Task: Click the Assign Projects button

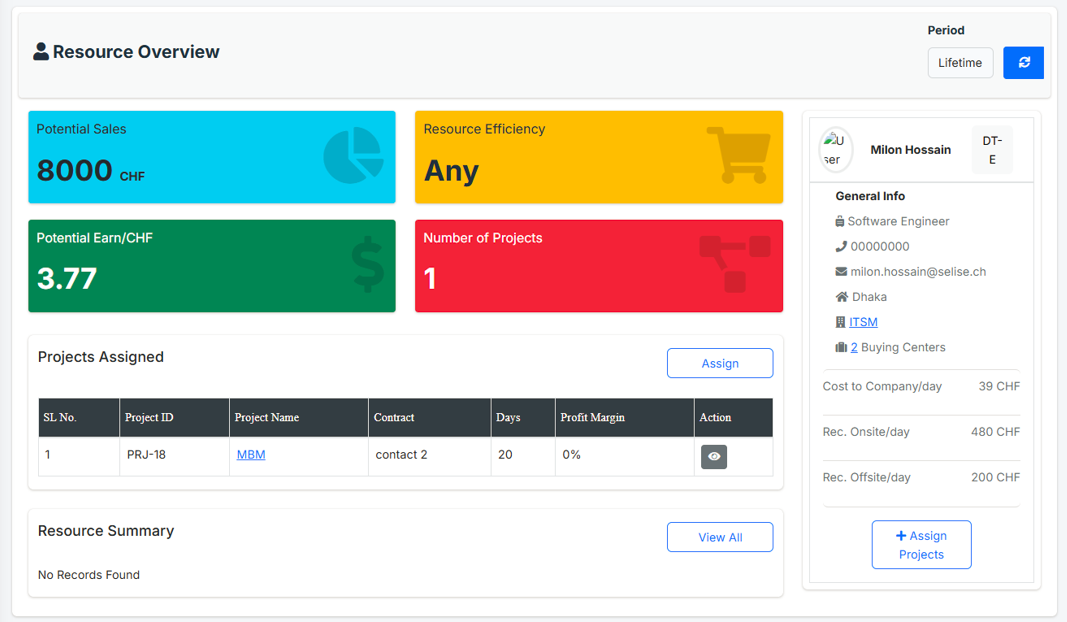Action: coord(921,545)
